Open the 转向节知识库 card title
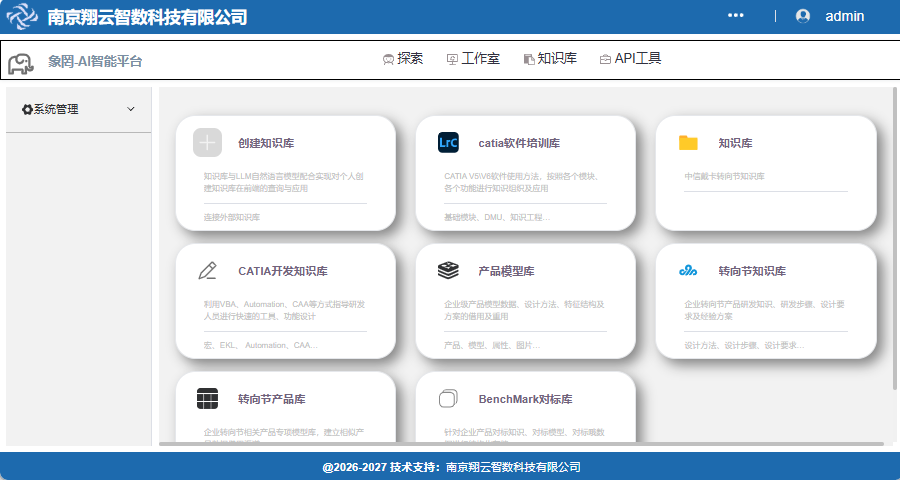The image size is (900, 480). 752,271
